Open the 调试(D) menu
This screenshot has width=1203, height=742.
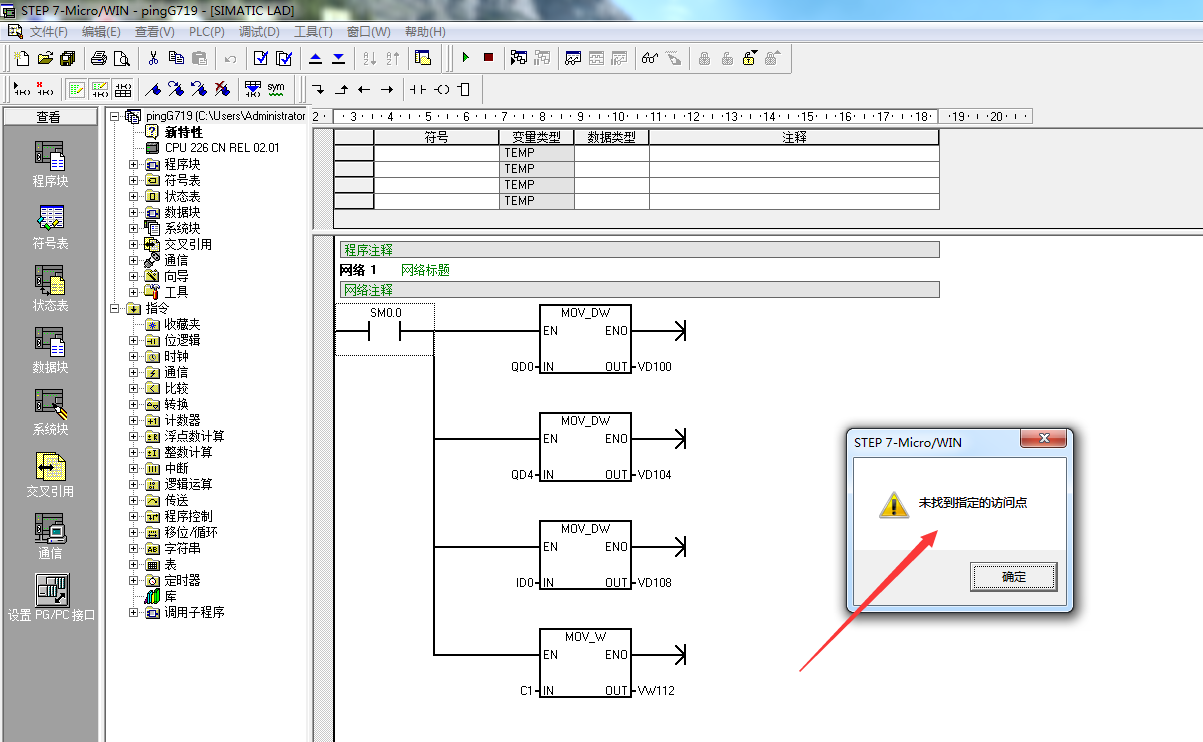[x=260, y=32]
